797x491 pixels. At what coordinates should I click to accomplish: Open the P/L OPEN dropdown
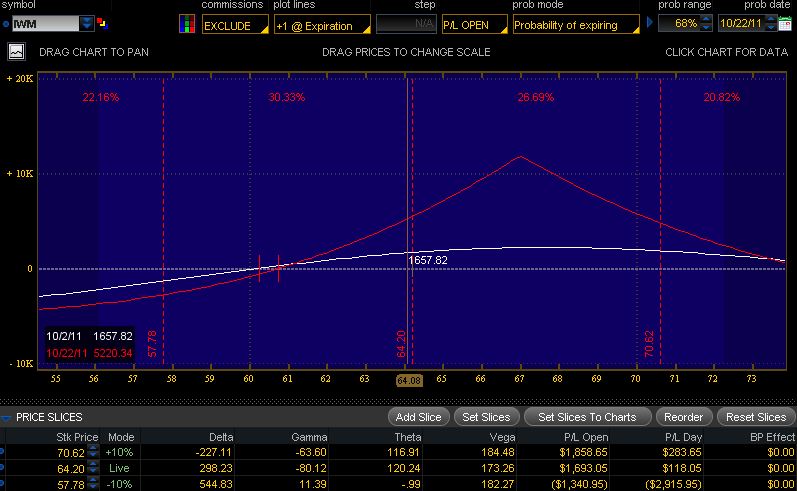pos(475,24)
